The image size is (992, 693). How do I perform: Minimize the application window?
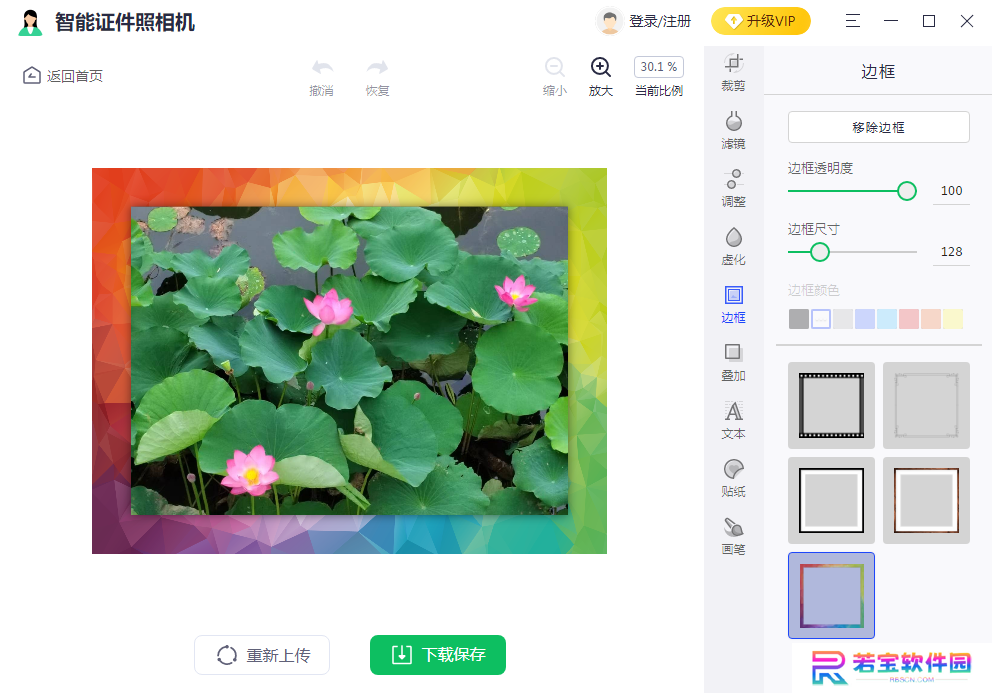(891, 22)
